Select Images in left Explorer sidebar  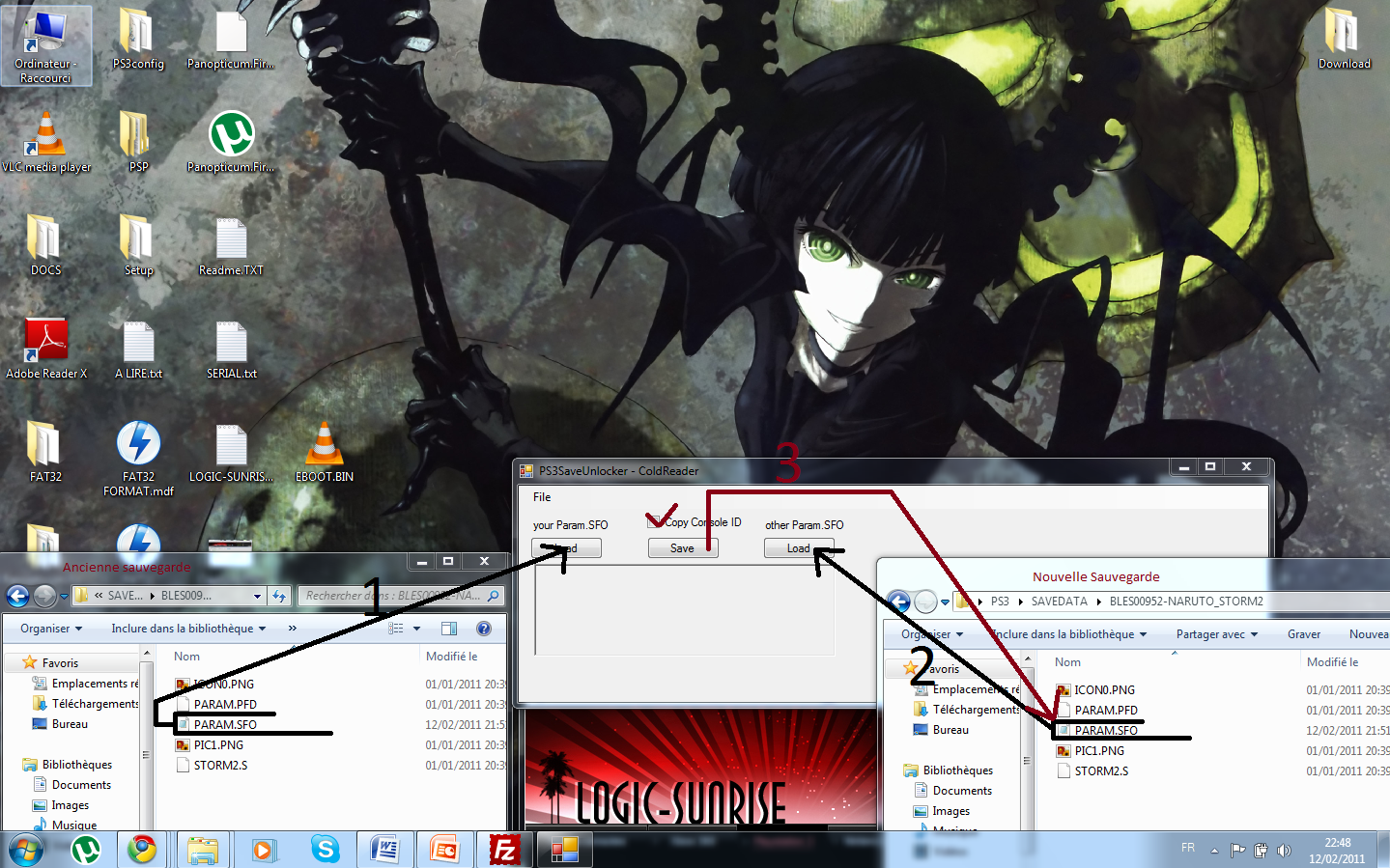point(70,805)
